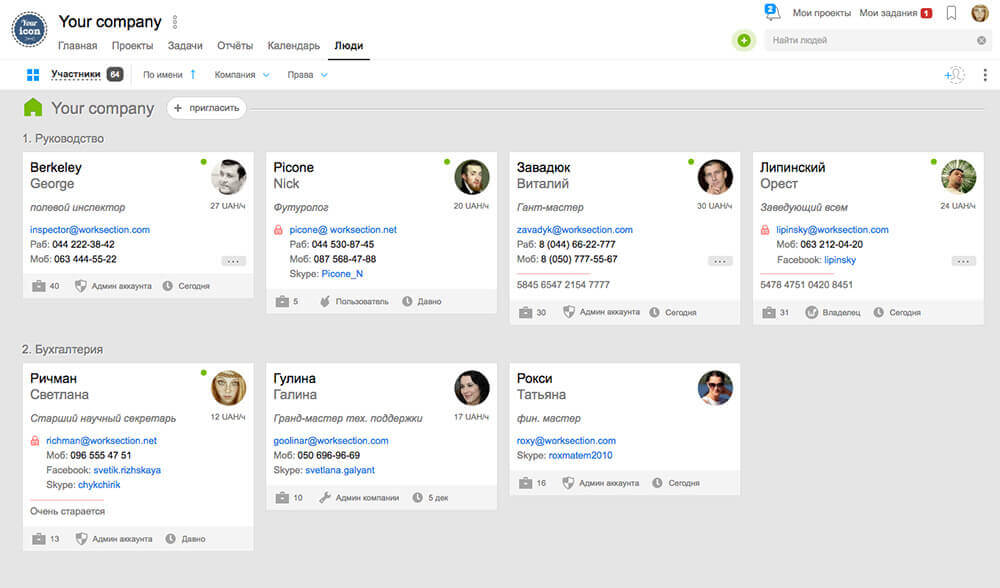Click lock icon beside richman email
Viewport: 1000px width, 588px height.
coord(35,441)
